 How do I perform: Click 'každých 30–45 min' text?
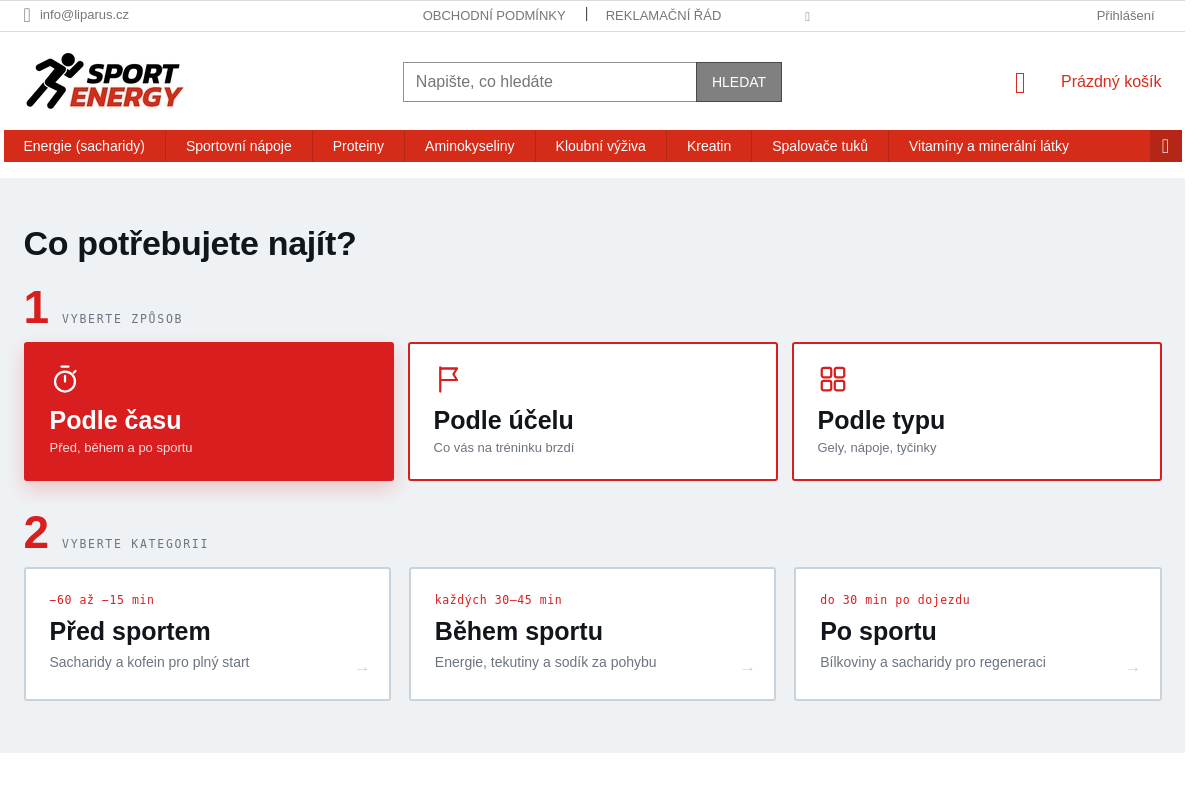tap(498, 600)
